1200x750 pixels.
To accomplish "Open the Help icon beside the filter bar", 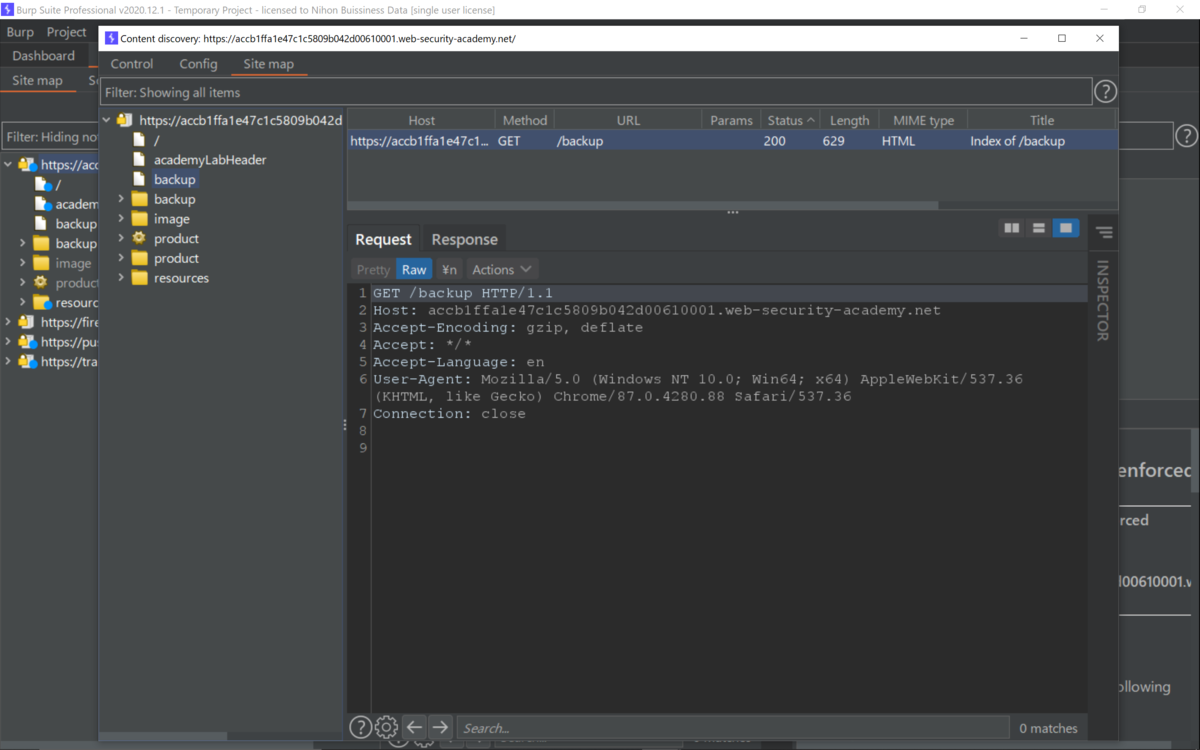I will [1105, 91].
